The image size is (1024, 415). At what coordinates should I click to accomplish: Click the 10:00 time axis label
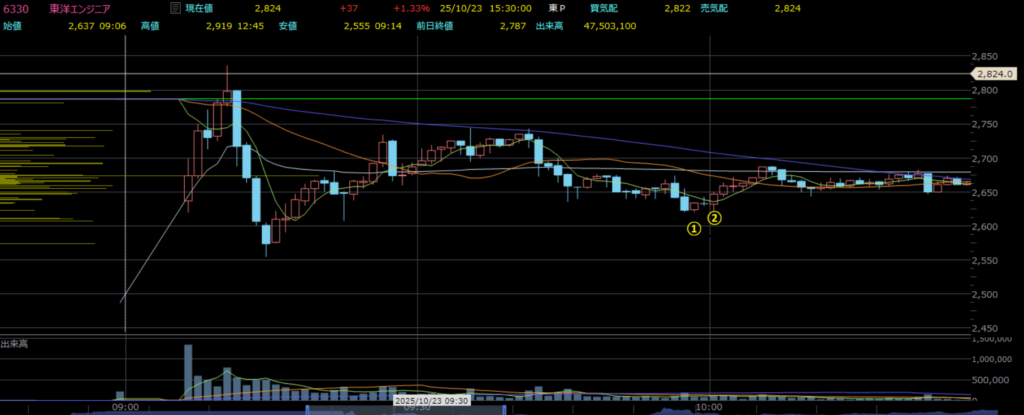coord(709,407)
